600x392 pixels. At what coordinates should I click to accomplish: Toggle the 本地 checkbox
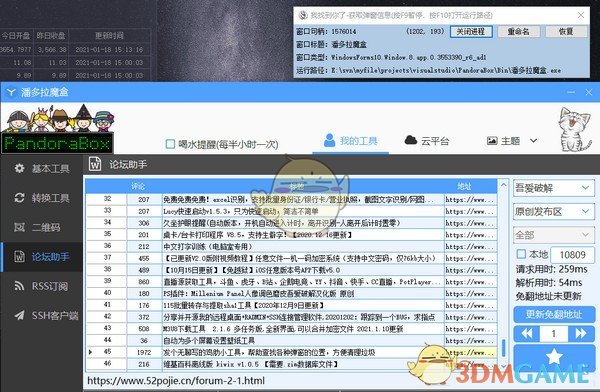(521, 254)
